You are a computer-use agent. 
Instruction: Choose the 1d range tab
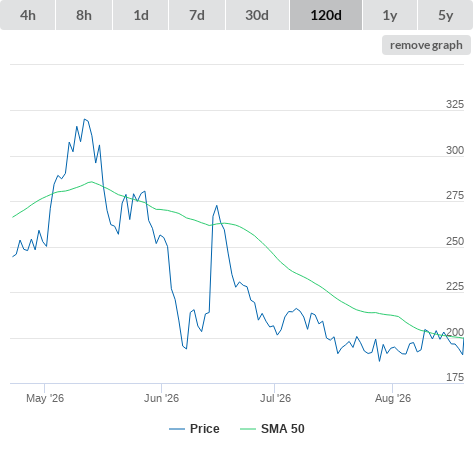coord(141,15)
